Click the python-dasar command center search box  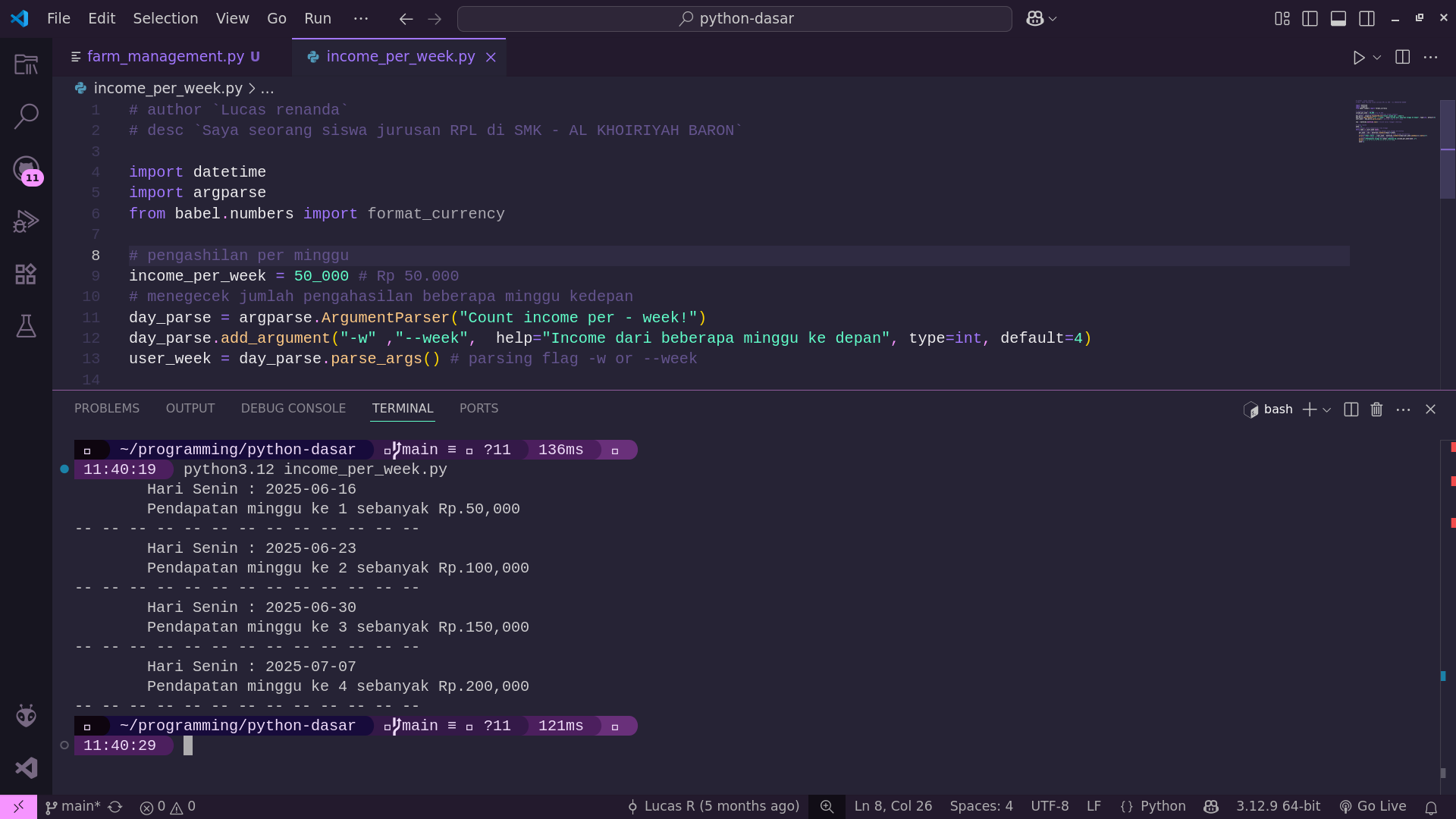click(x=734, y=19)
